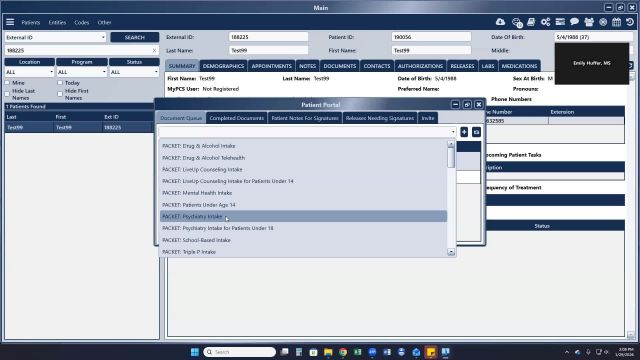Open Sticky Notes from taskbar

431,352
